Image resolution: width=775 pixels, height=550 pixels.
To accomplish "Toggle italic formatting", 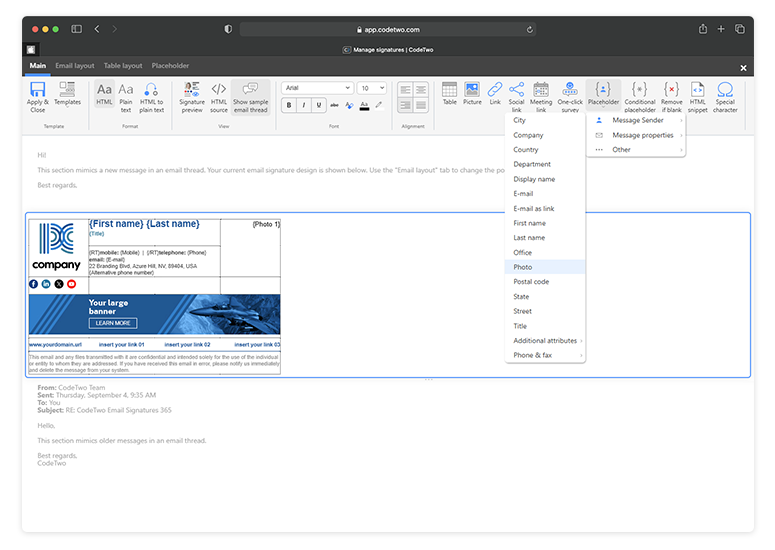I will pyautogui.click(x=303, y=105).
